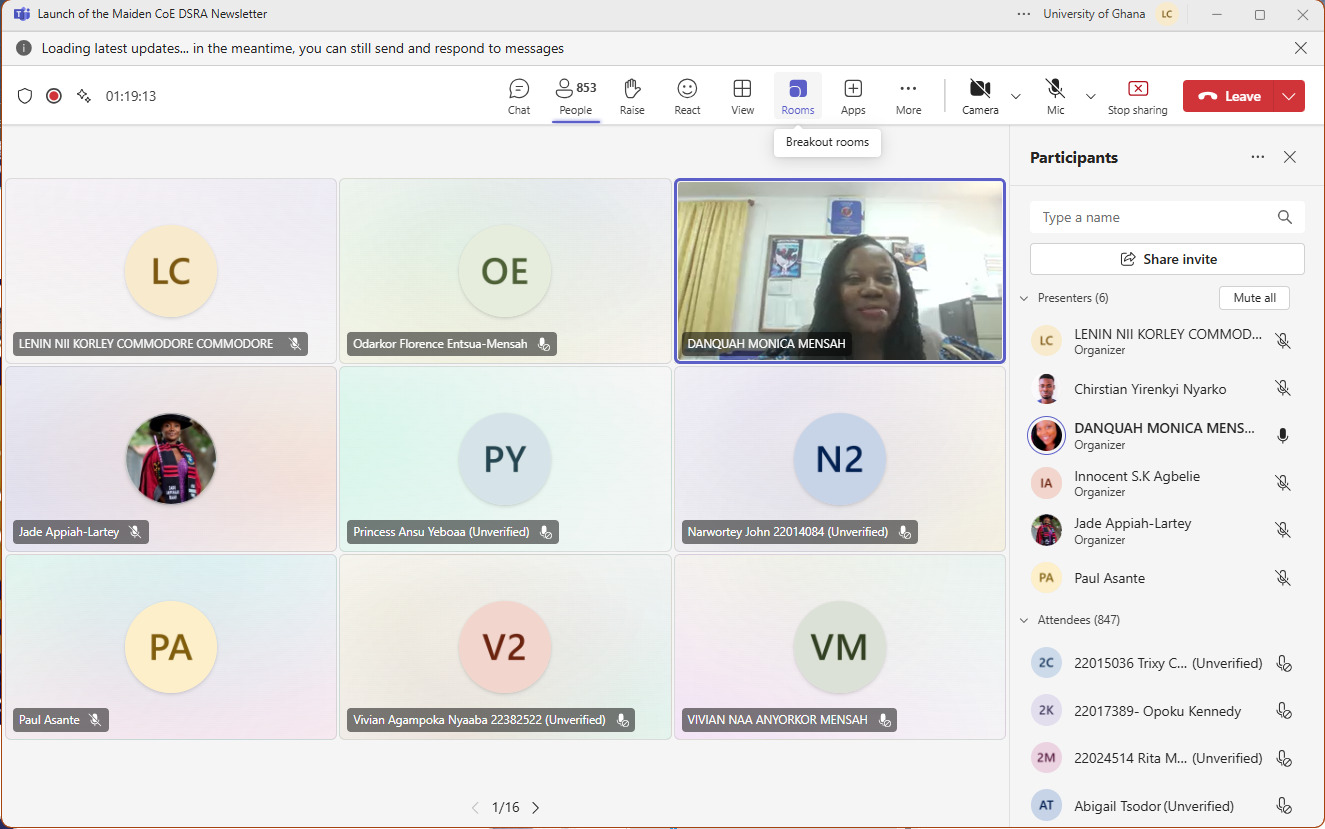Open the React emoji menu
Image resolution: width=1325 pixels, height=829 pixels.
[x=687, y=96]
